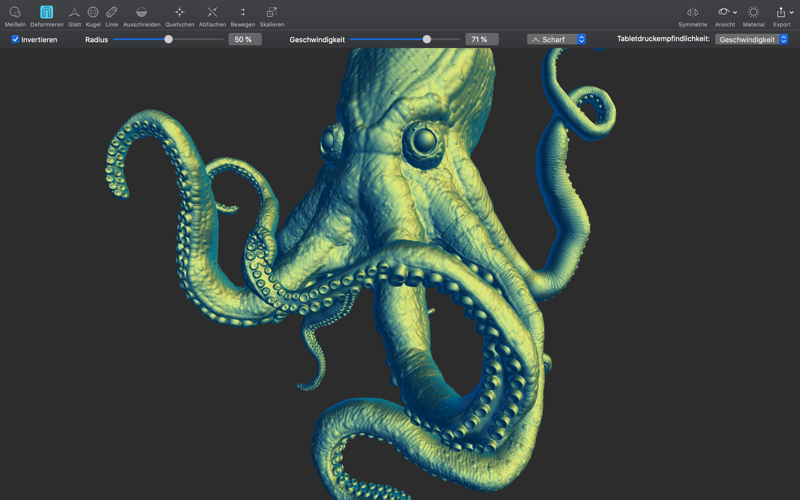This screenshot has width=800, height=500.
Task: Open the Material settings
Action: [x=753, y=13]
